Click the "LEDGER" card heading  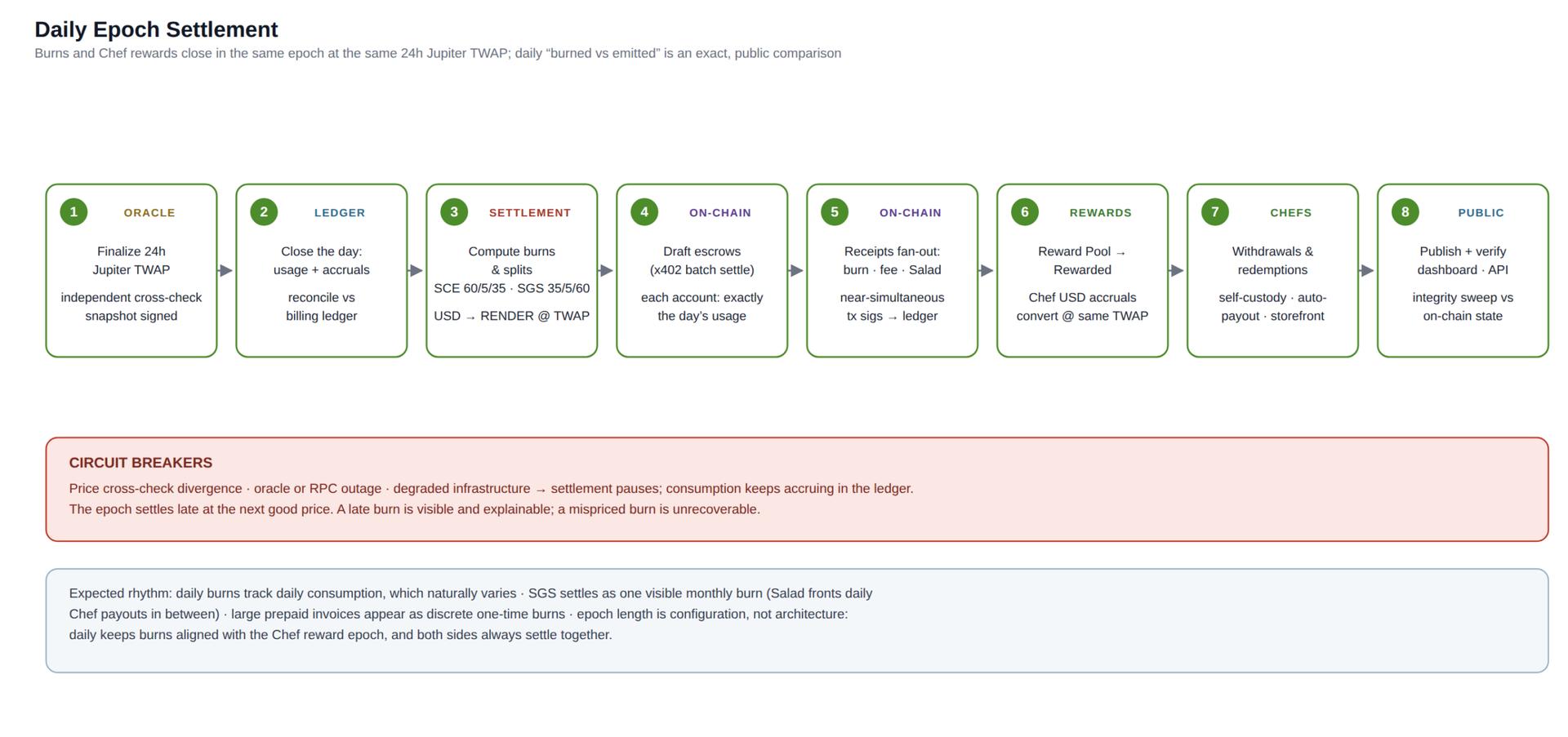(340, 213)
